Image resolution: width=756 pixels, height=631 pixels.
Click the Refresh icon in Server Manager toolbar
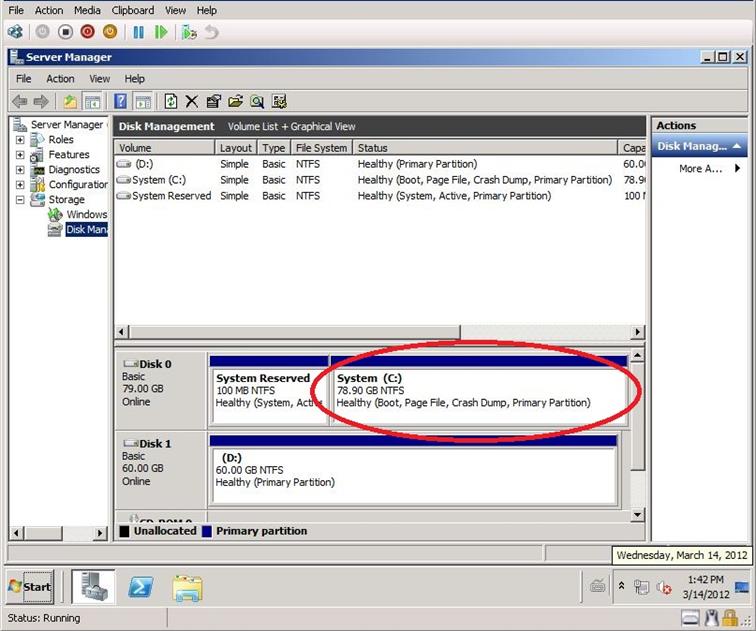(x=171, y=101)
